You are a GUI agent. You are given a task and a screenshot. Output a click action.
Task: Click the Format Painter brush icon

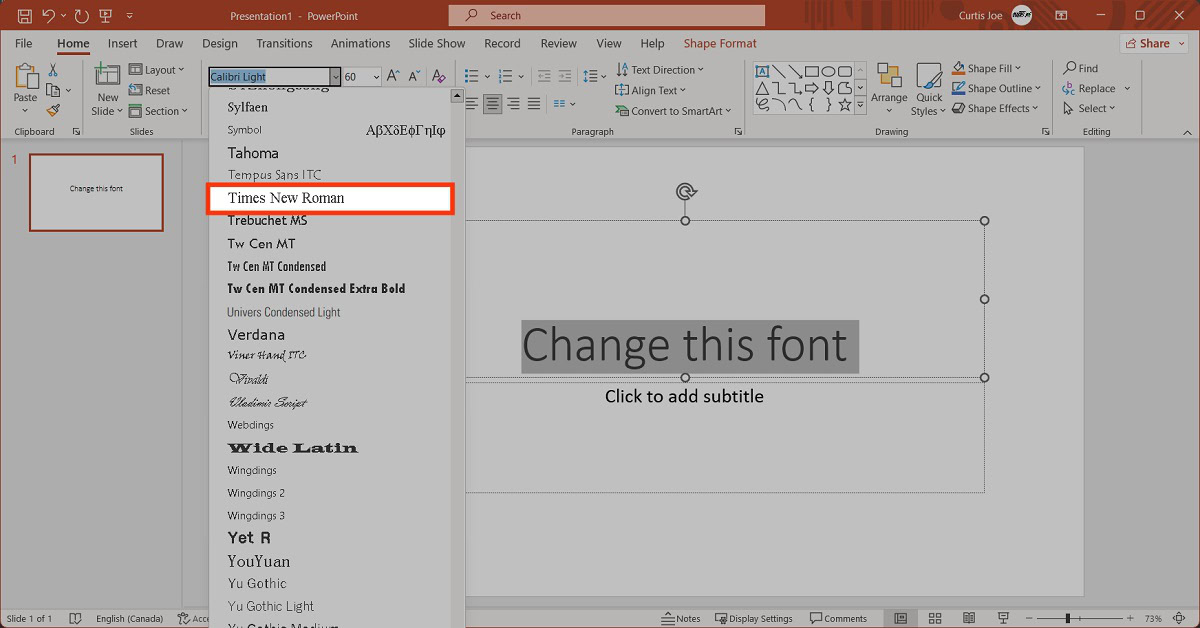(x=53, y=111)
